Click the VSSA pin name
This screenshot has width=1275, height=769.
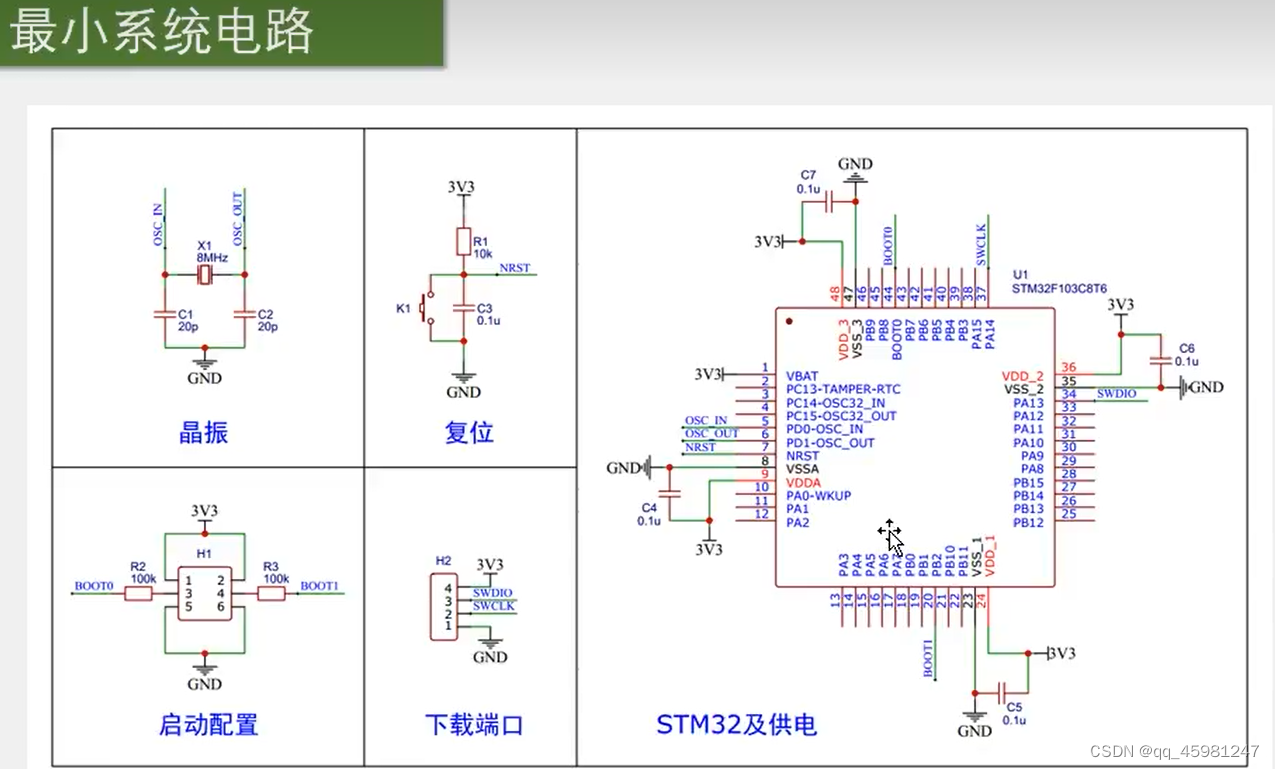[802, 469]
